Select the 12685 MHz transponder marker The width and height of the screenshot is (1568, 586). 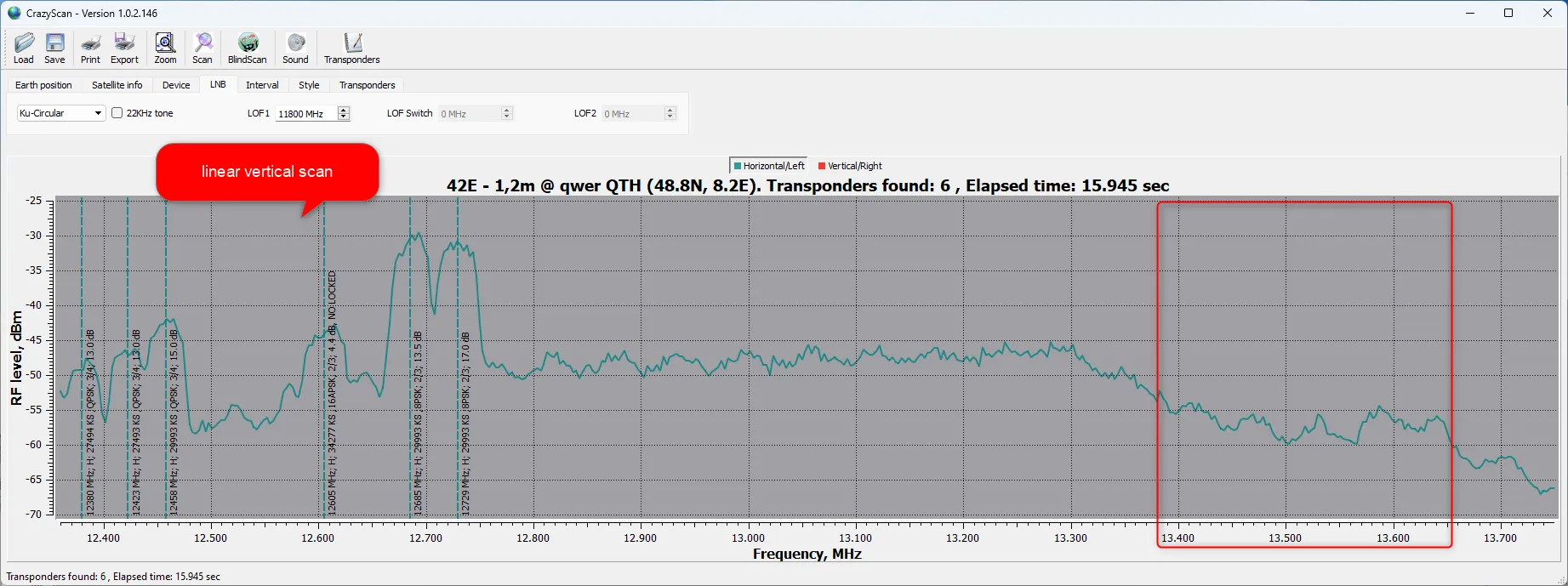point(410,357)
